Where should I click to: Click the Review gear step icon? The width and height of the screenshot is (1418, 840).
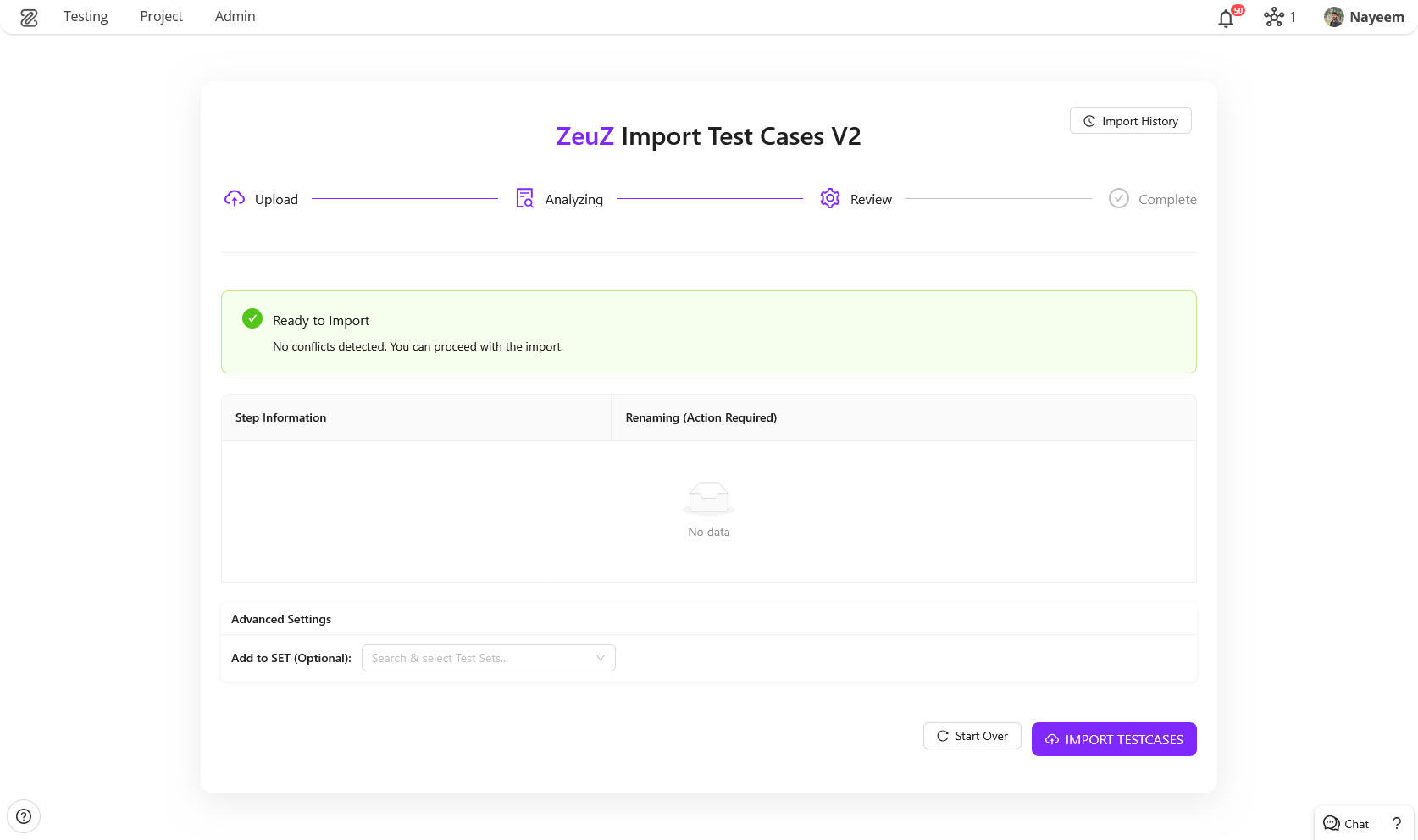[x=830, y=199]
